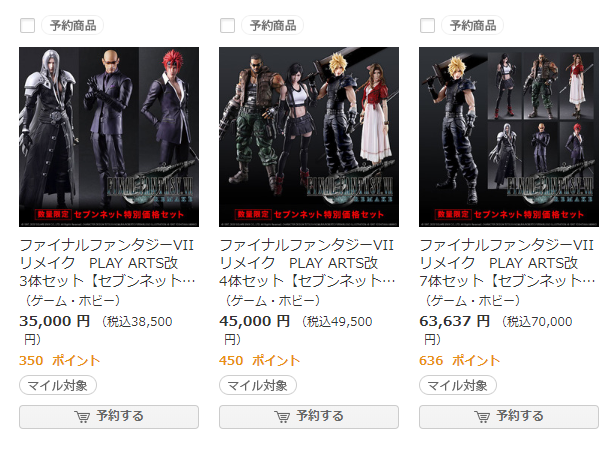Click 予約する button under the 45,000 円 item
Screen dimensions: 614x449
click(309, 417)
